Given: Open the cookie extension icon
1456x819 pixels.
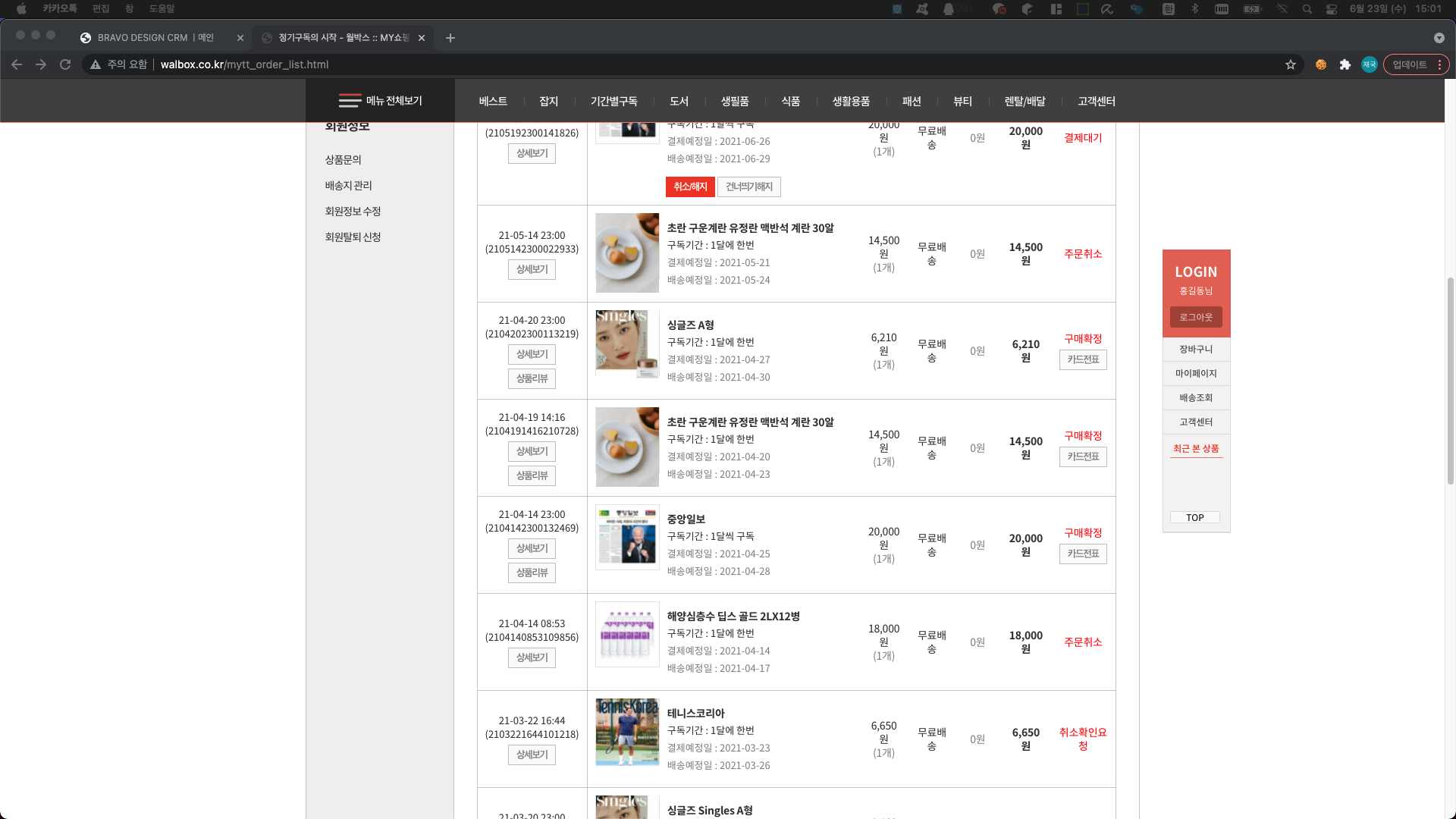Looking at the screenshot, I should point(1321,64).
